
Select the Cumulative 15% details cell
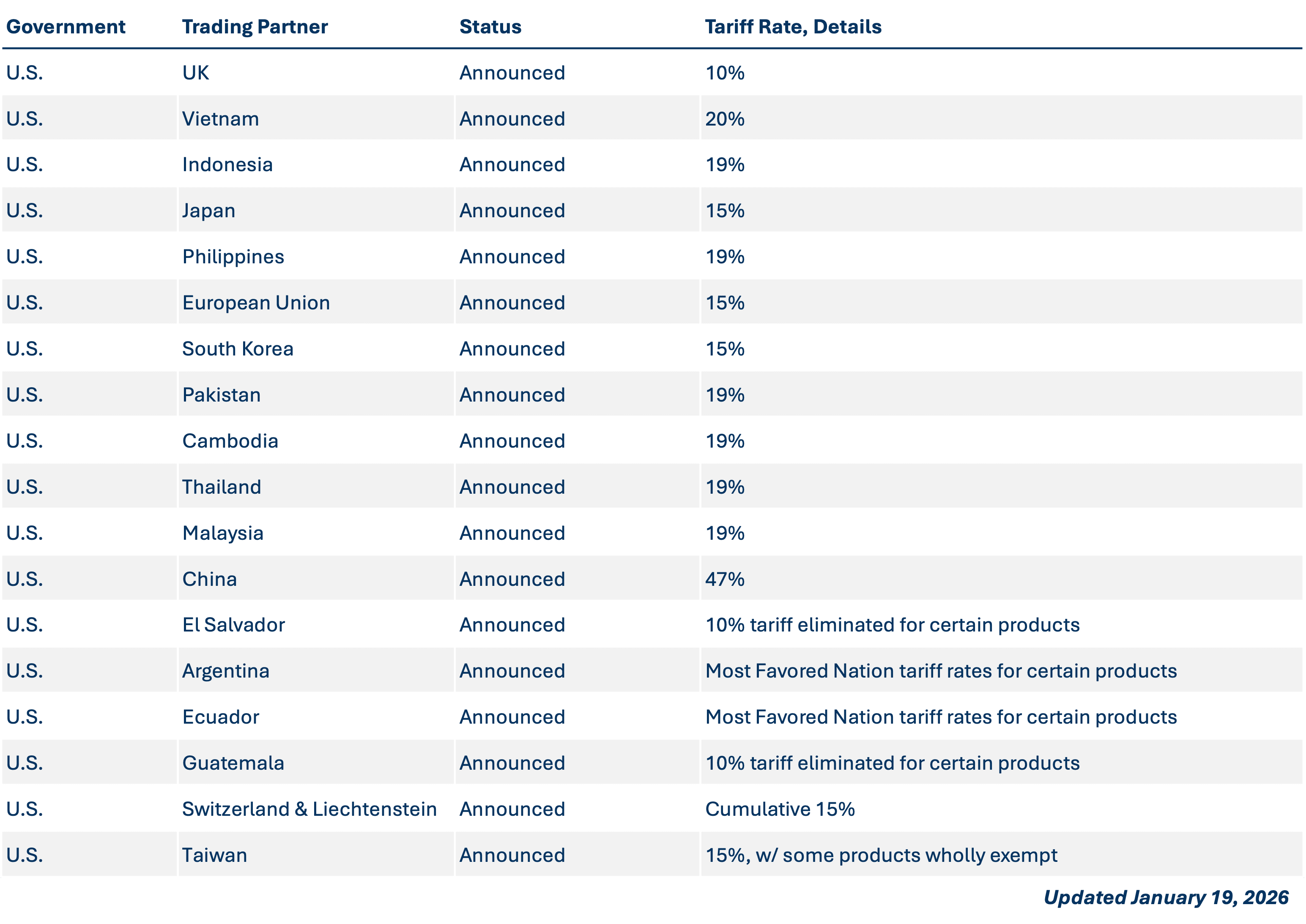tap(780, 809)
